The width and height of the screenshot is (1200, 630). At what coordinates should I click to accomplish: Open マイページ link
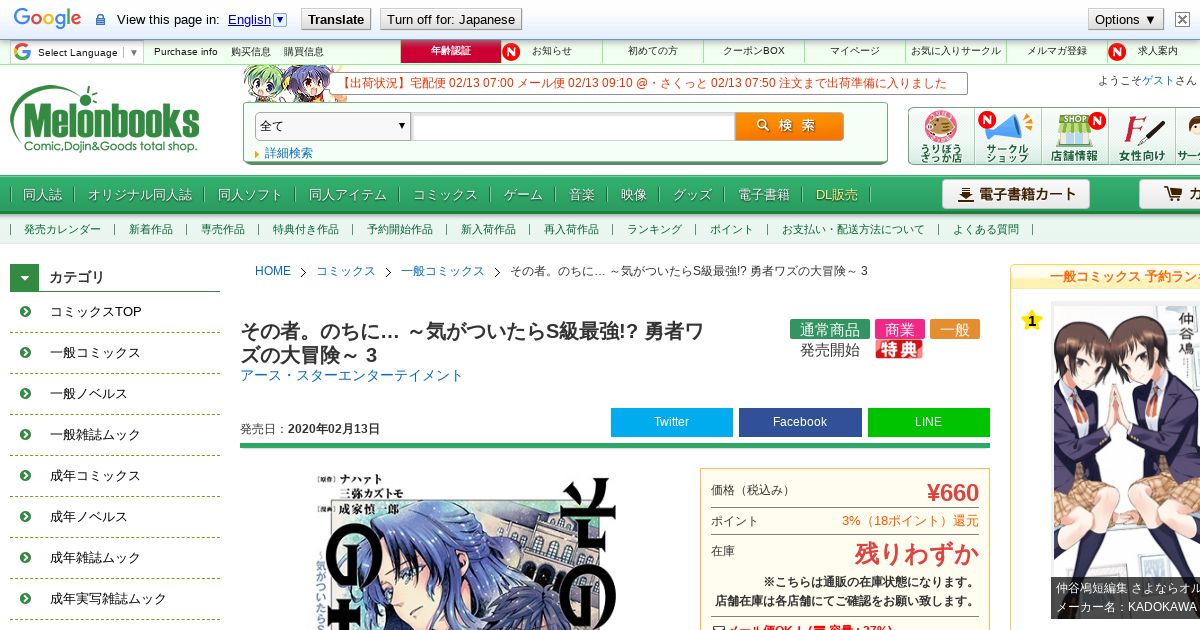click(855, 51)
